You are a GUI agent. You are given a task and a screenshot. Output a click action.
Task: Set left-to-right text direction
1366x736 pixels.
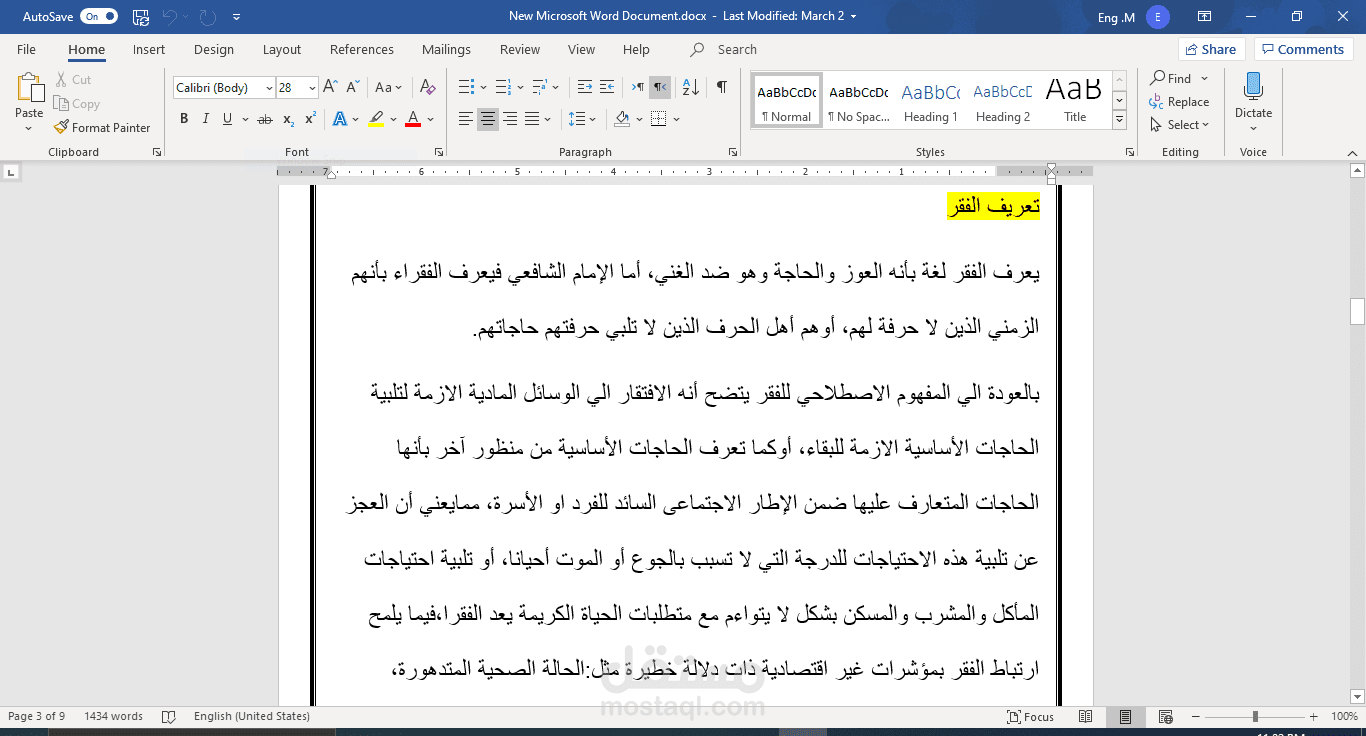(x=637, y=88)
